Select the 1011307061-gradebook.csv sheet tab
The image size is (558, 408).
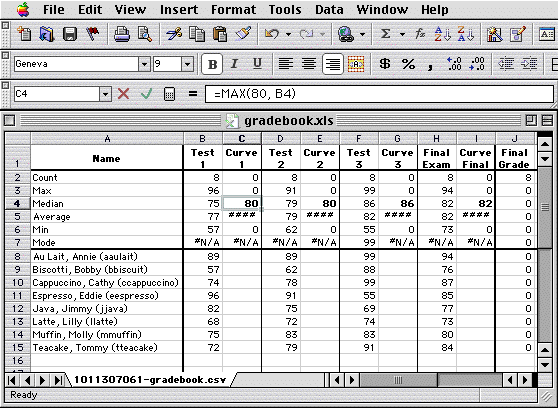pyautogui.click(x=150, y=380)
